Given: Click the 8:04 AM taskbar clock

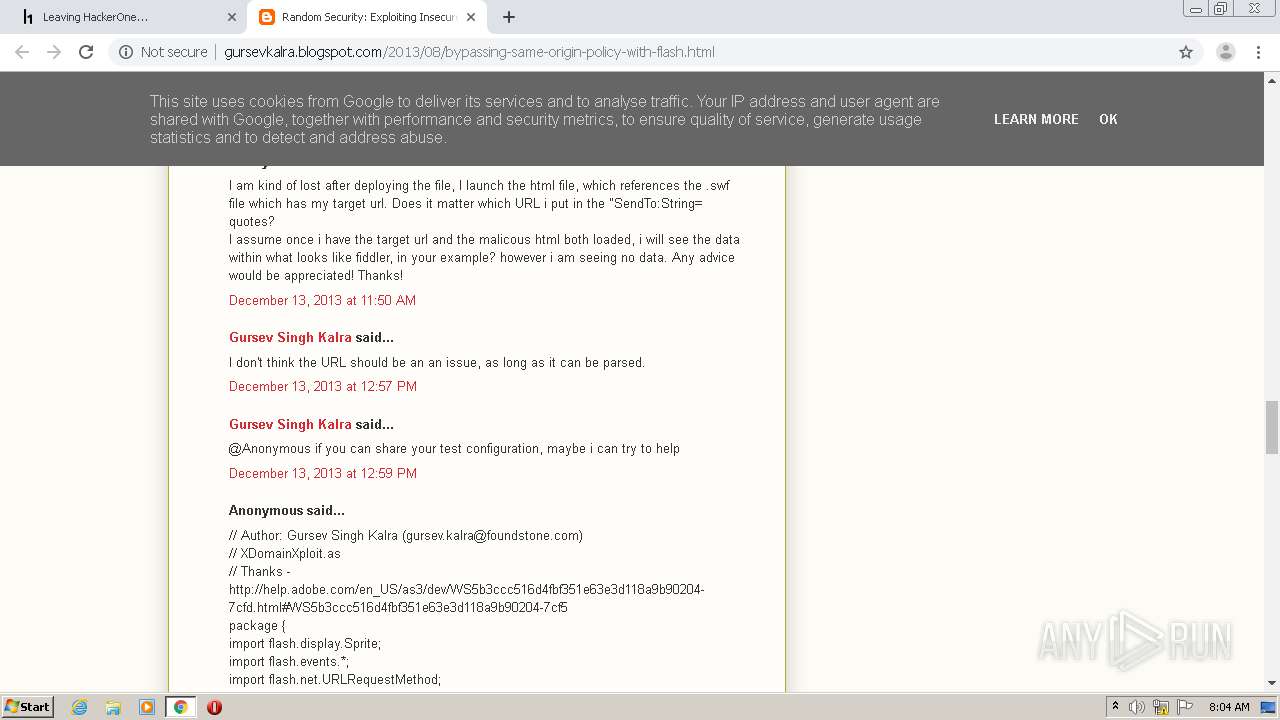Looking at the screenshot, I should pos(1229,707).
